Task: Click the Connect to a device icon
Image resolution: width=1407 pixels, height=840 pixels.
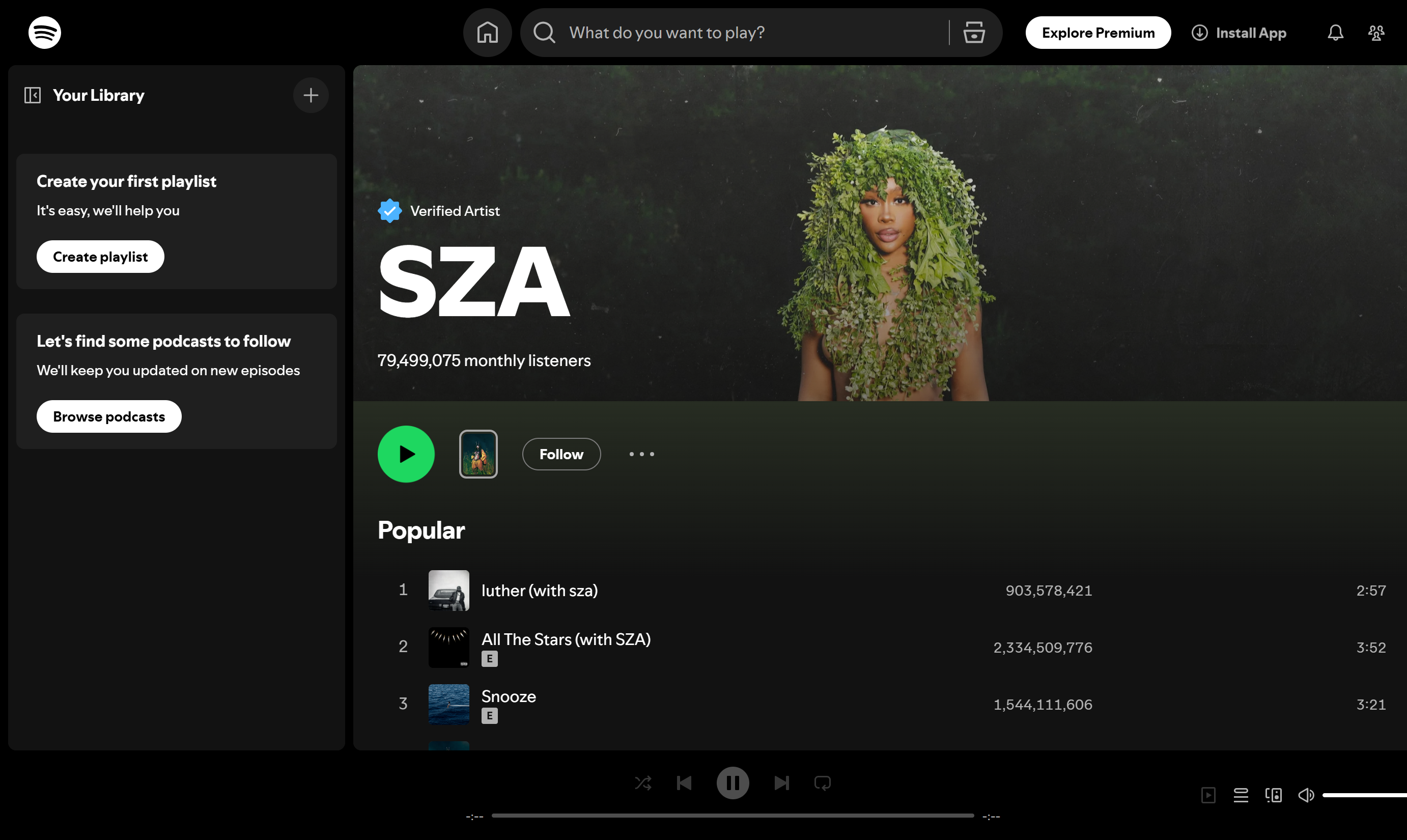Action: coord(1273,795)
